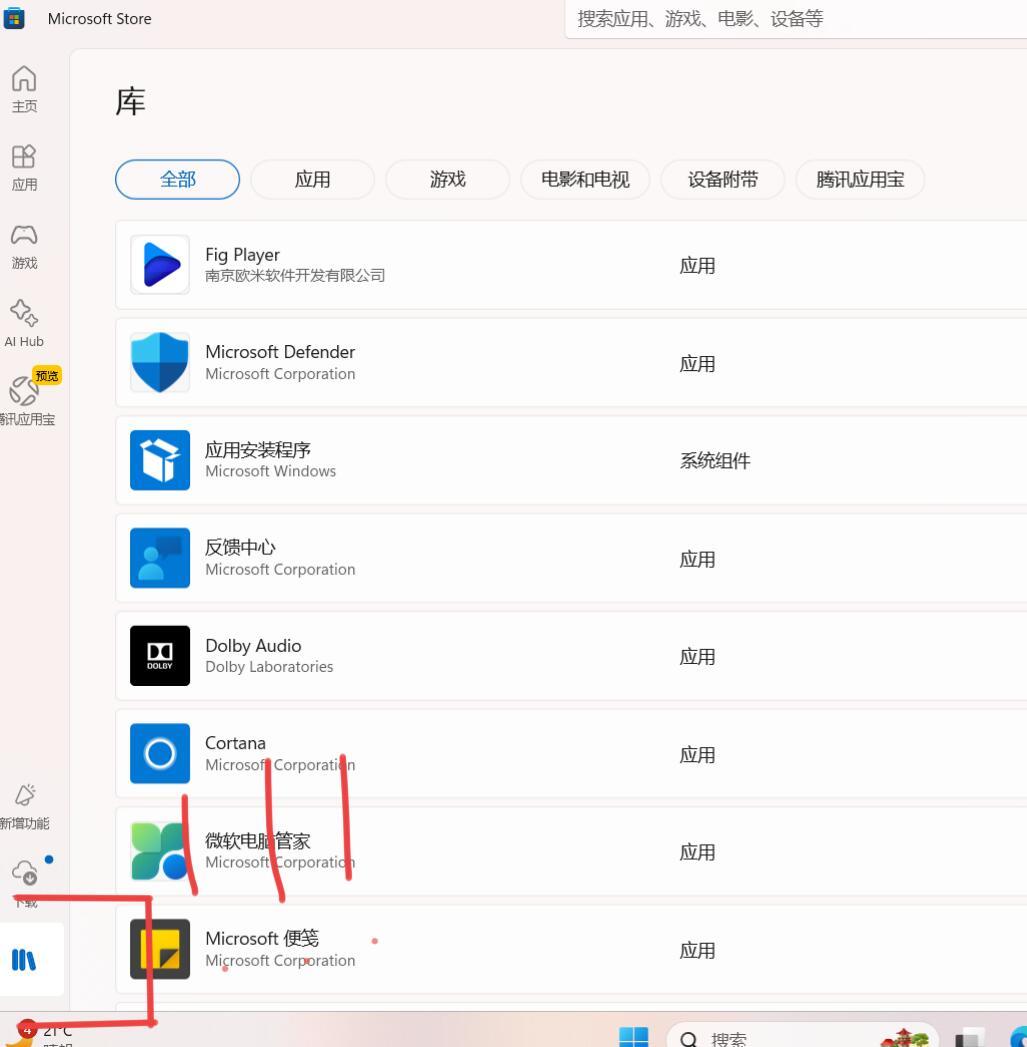The image size is (1027, 1047).
Task: Open the Microsoft Defender title
Action: 280,352
